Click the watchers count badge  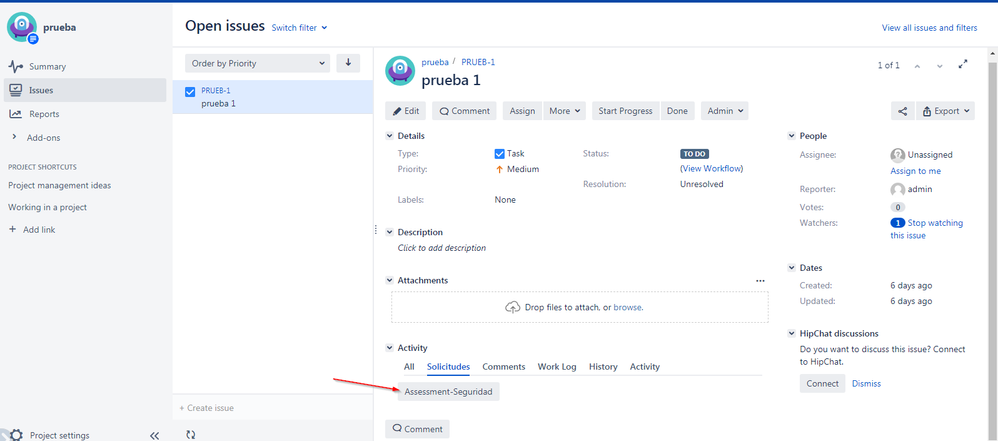pyautogui.click(x=897, y=223)
